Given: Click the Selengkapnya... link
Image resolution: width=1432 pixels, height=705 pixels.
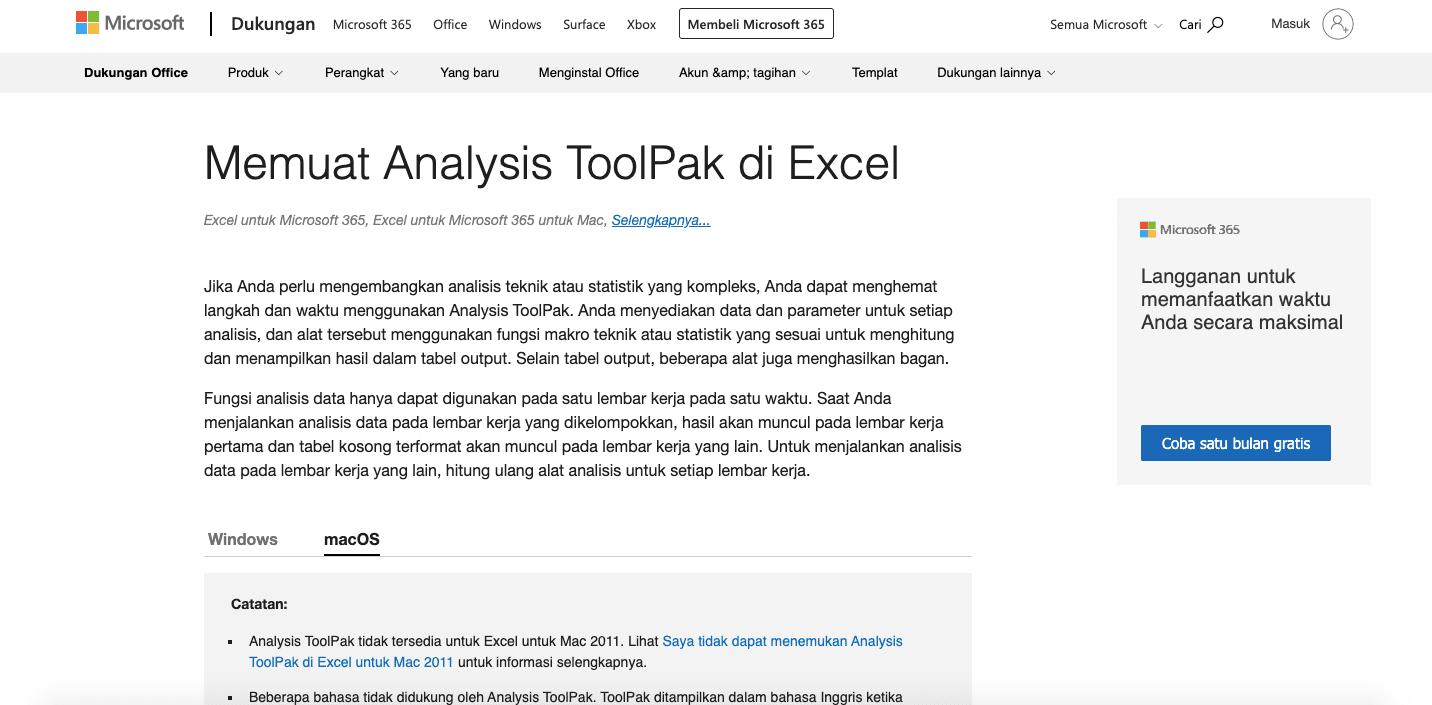Looking at the screenshot, I should pos(661,220).
